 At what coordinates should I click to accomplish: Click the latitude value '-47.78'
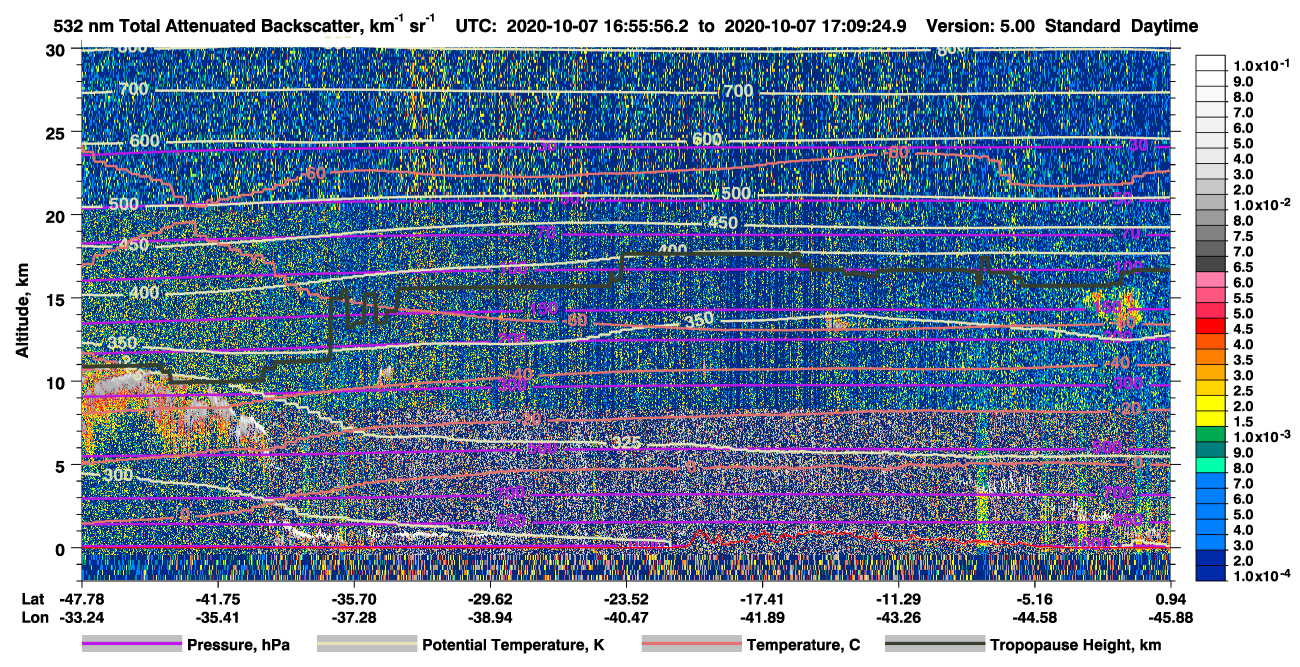[x=81, y=599]
